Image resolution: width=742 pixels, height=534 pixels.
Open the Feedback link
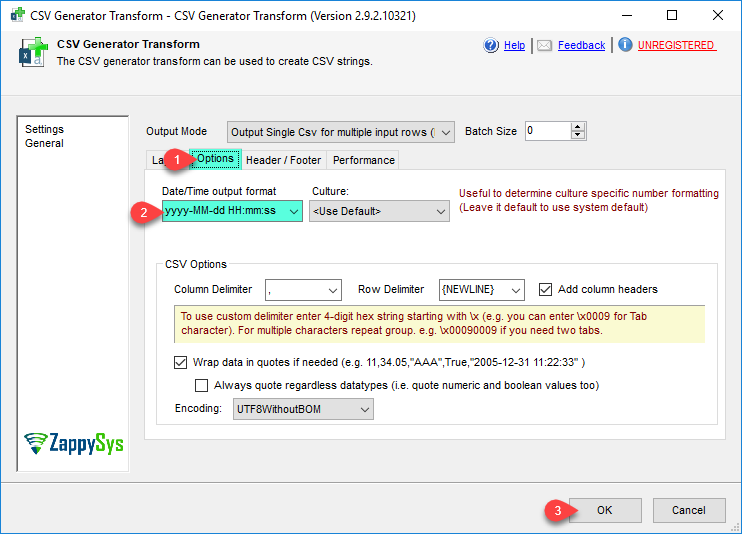tap(581, 45)
